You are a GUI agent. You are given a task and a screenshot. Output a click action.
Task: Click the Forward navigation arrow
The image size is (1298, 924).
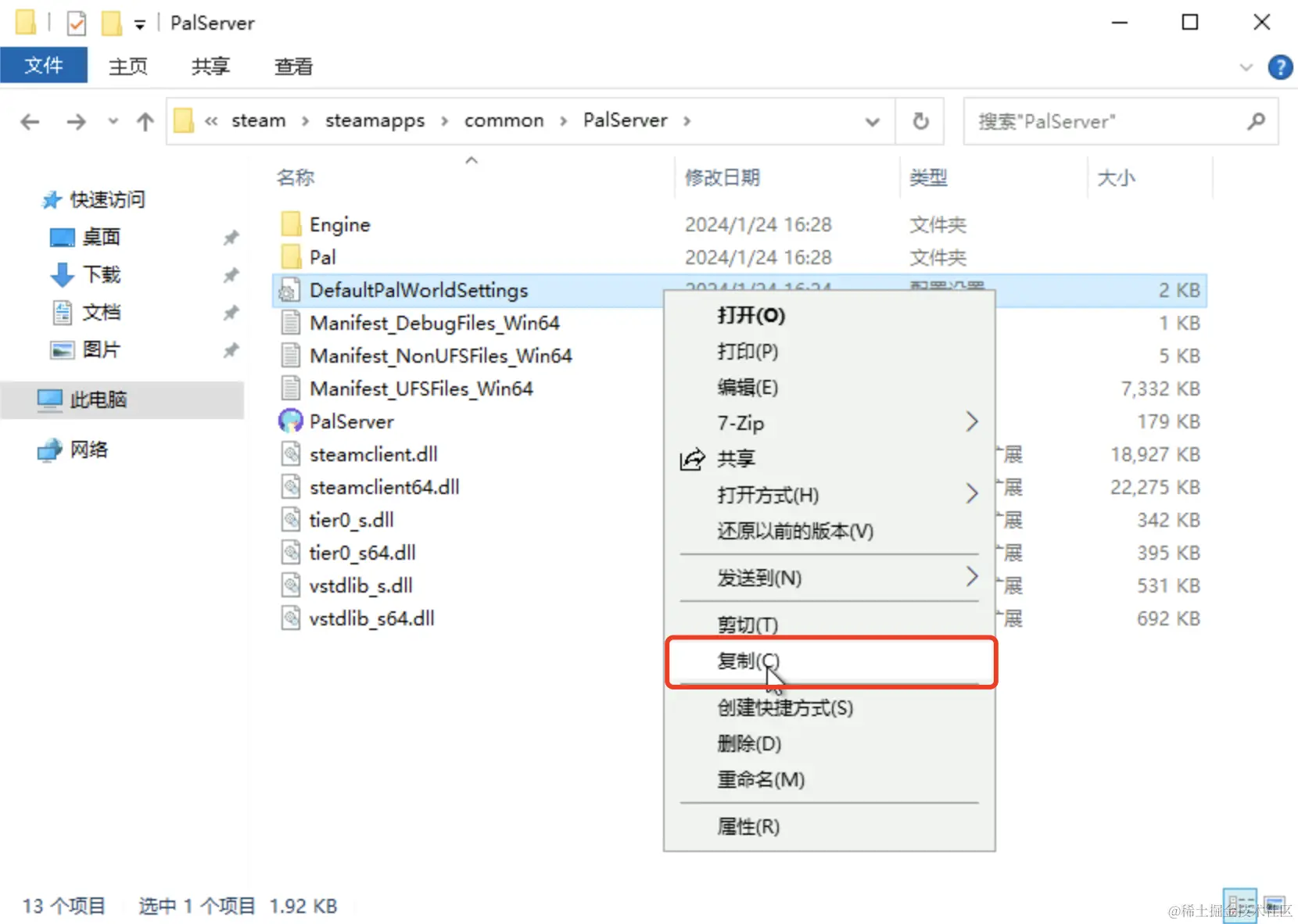click(76, 121)
